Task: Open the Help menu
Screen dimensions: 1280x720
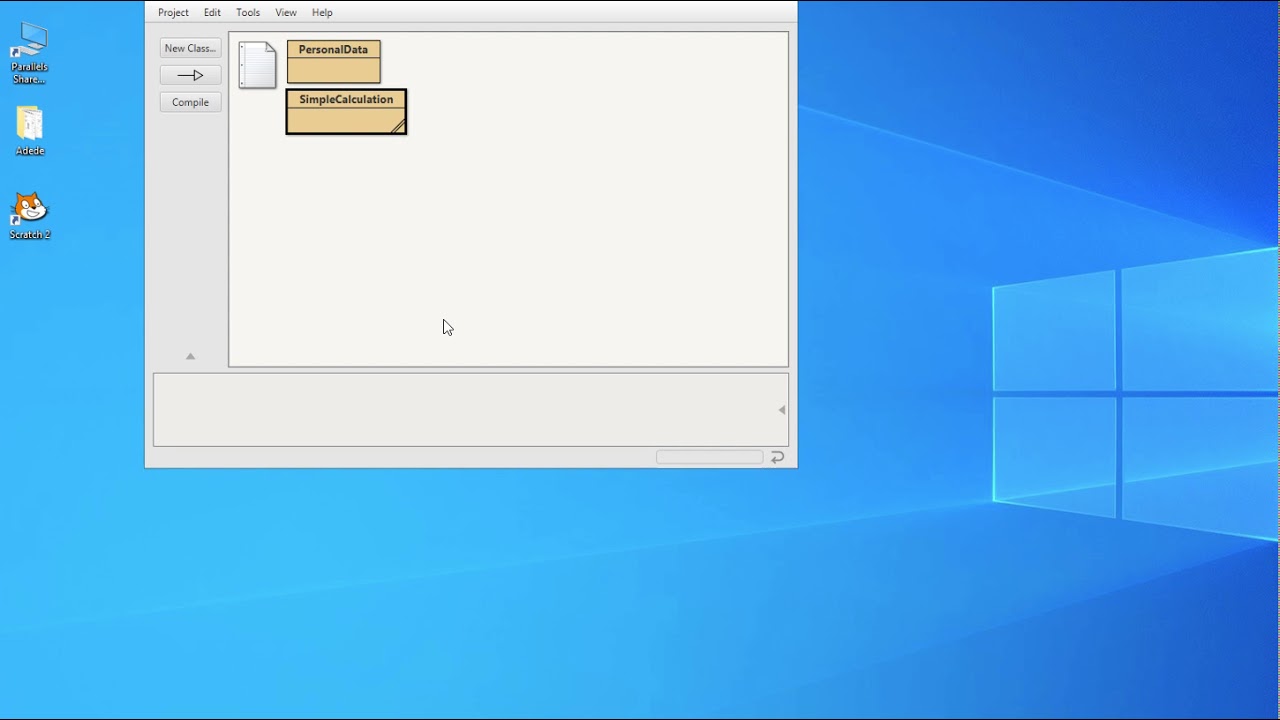Action: point(322,12)
